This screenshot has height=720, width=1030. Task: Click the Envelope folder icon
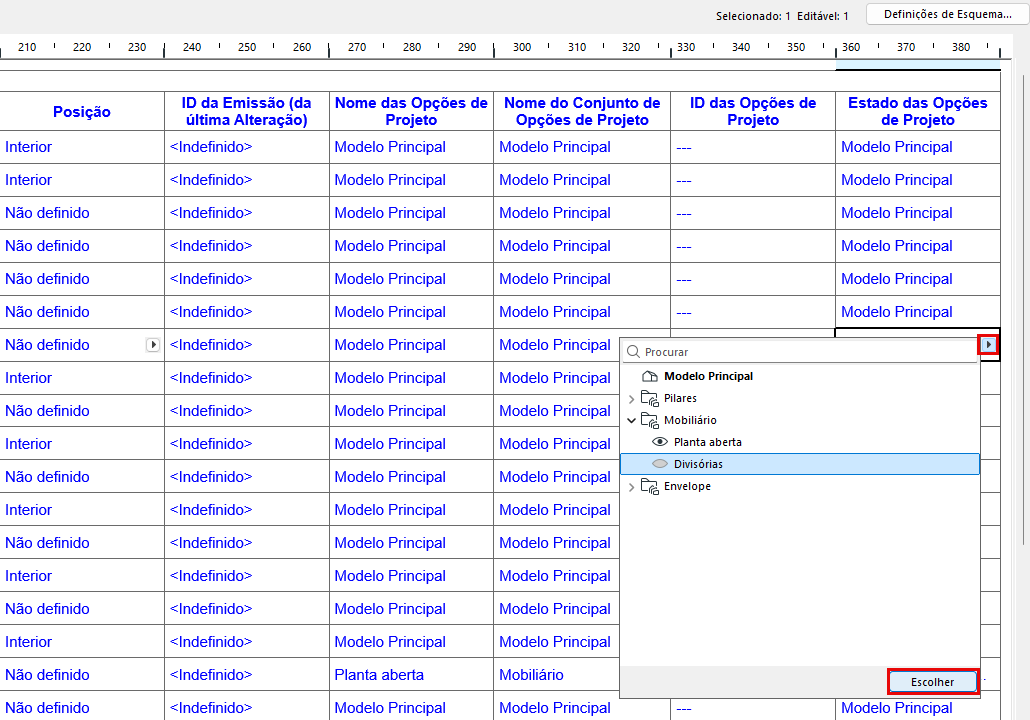tap(650, 487)
